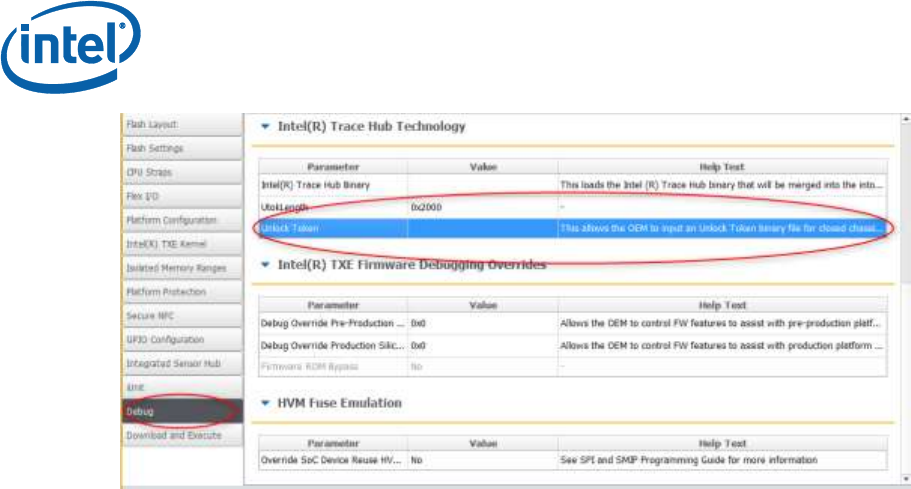Open the Platform Protection tab
Image resolution: width=911 pixels, height=489 pixels.
point(182,292)
